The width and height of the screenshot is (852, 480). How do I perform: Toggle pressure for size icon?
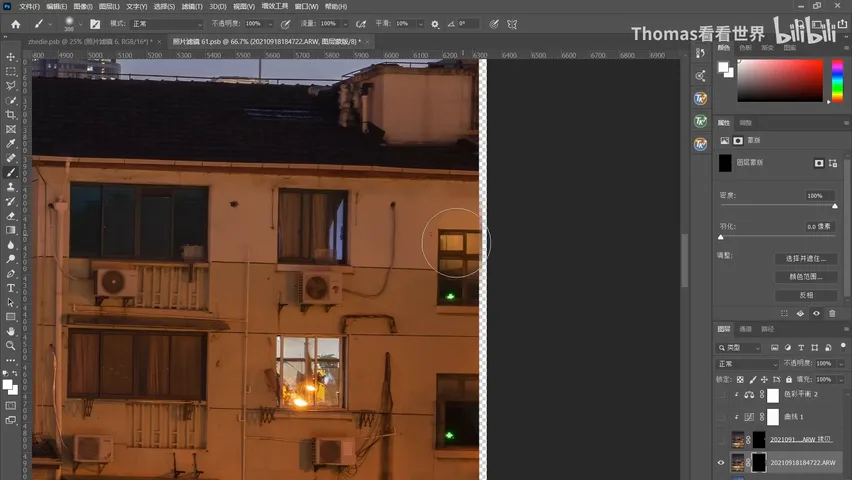493,24
